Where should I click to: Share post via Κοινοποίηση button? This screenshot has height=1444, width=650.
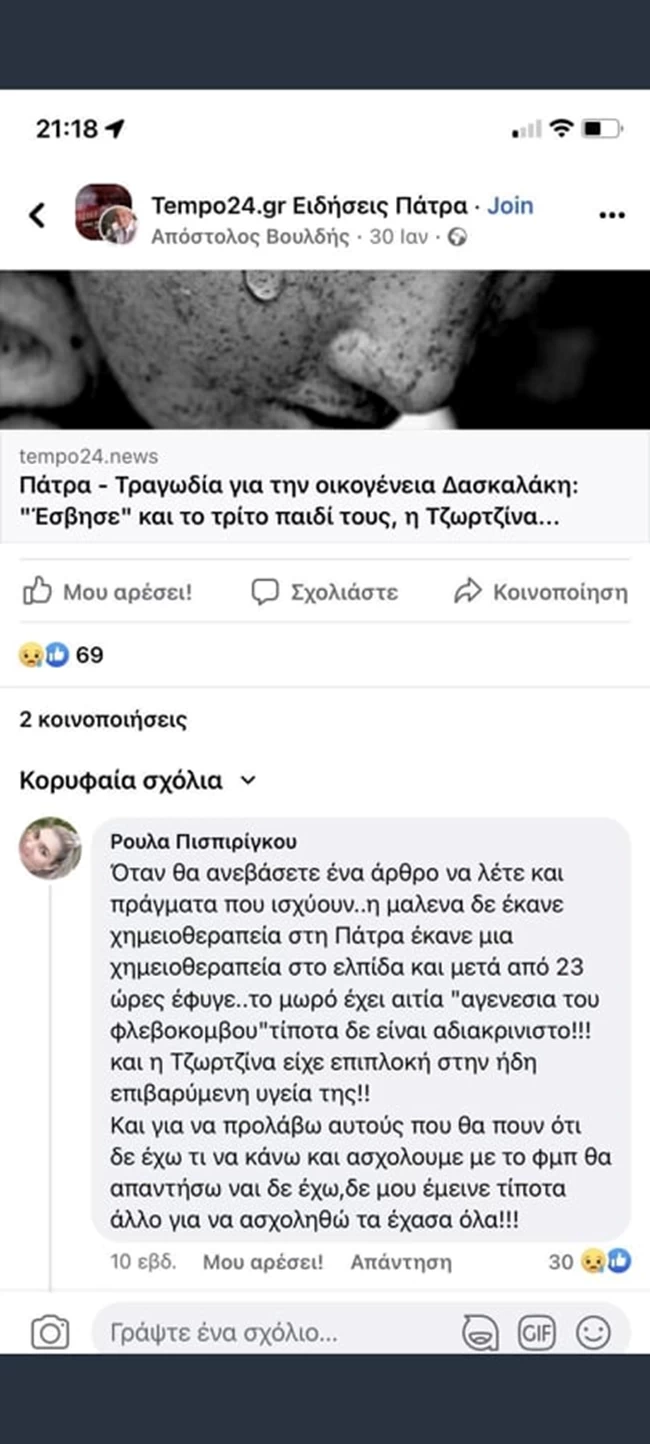[541, 592]
